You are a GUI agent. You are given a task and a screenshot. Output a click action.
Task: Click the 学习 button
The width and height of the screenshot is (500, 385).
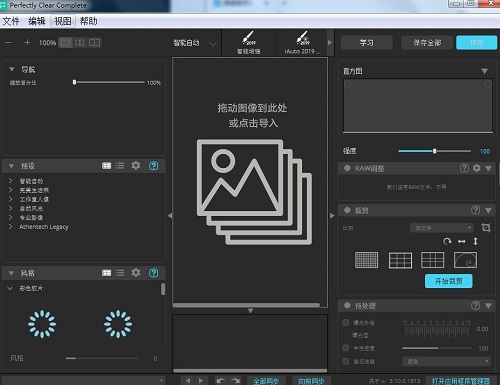367,43
